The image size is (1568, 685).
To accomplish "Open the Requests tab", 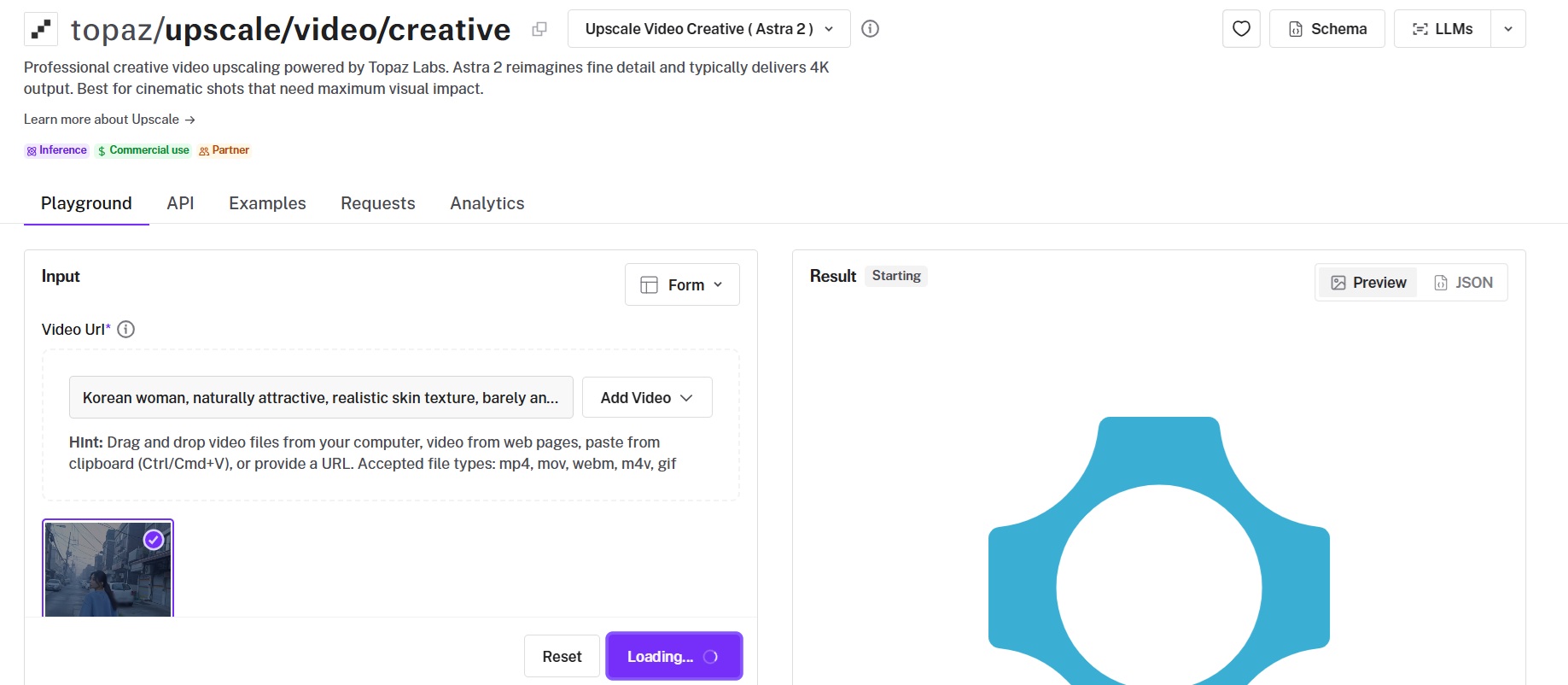I will [x=378, y=203].
